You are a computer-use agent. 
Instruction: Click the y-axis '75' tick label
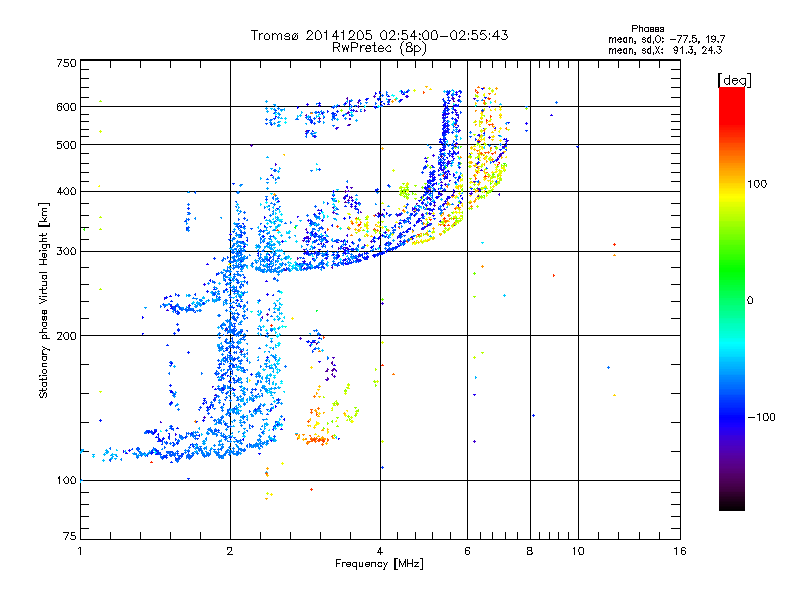click(70, 536)
